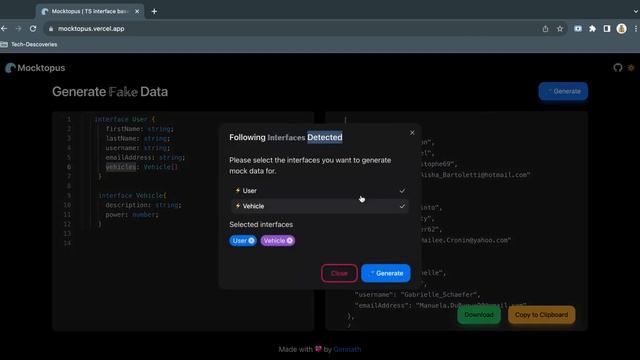Close the Mocktopus browser tab
Image resolution: width=640 pixels, height=360 pixels.
137,11
